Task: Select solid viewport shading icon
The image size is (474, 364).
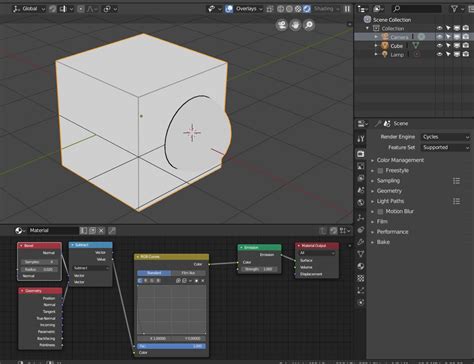Action: tap(289, 9)
